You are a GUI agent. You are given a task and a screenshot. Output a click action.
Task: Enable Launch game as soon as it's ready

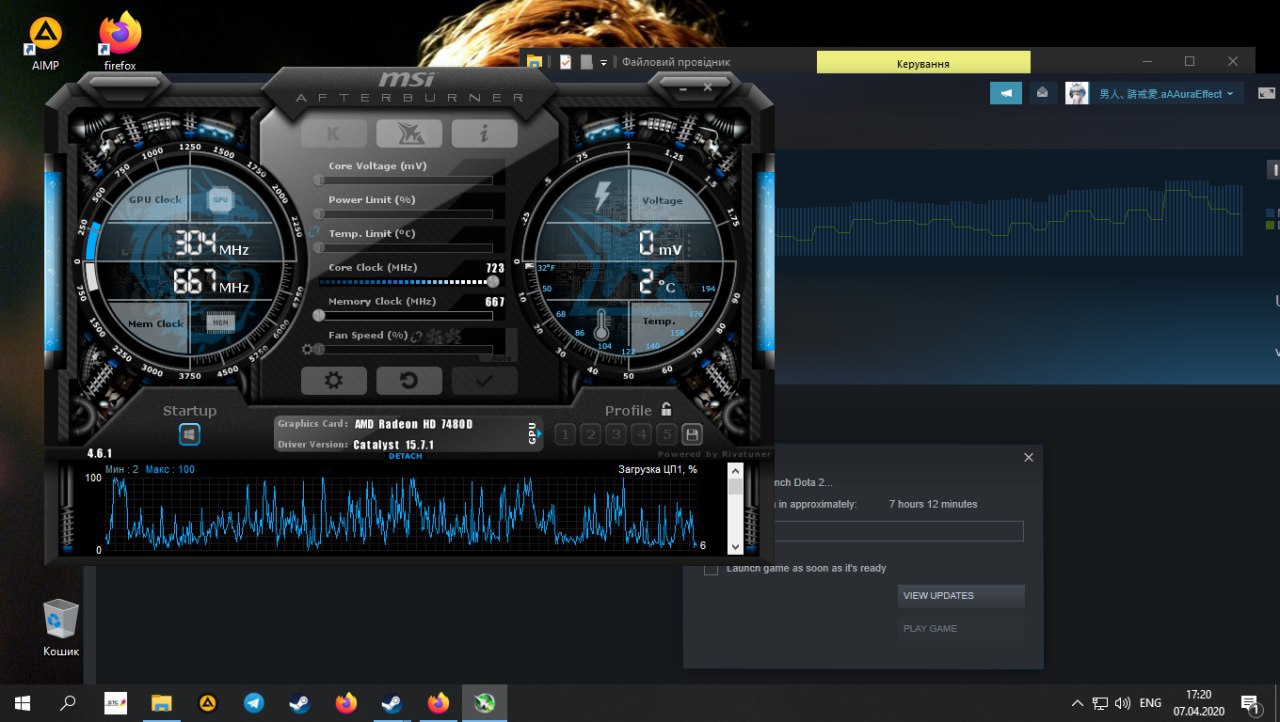pyautogui.click(x=711, y=568)
